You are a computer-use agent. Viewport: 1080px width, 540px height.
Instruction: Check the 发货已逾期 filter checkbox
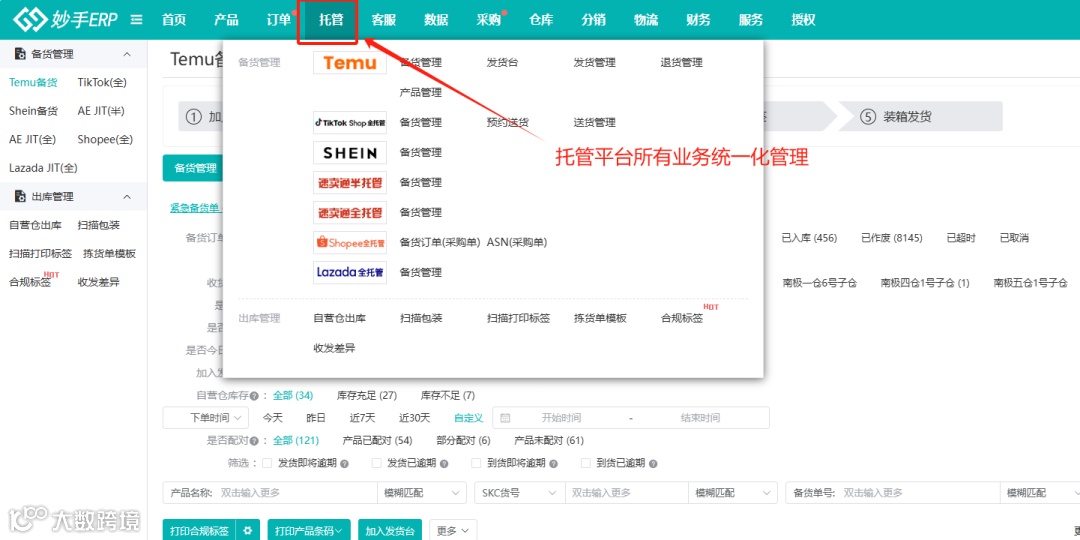377,463
